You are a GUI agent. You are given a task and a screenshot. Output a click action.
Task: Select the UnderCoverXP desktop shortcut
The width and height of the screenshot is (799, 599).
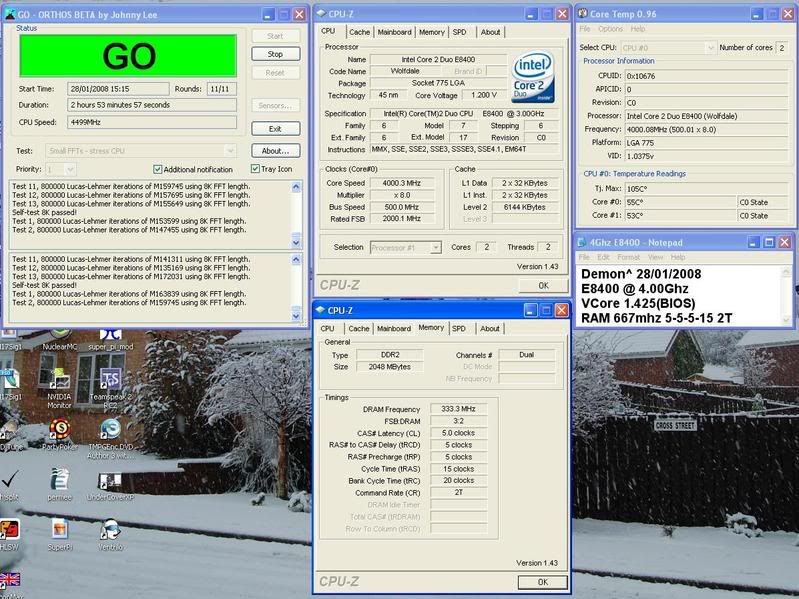tap(111, 487)
